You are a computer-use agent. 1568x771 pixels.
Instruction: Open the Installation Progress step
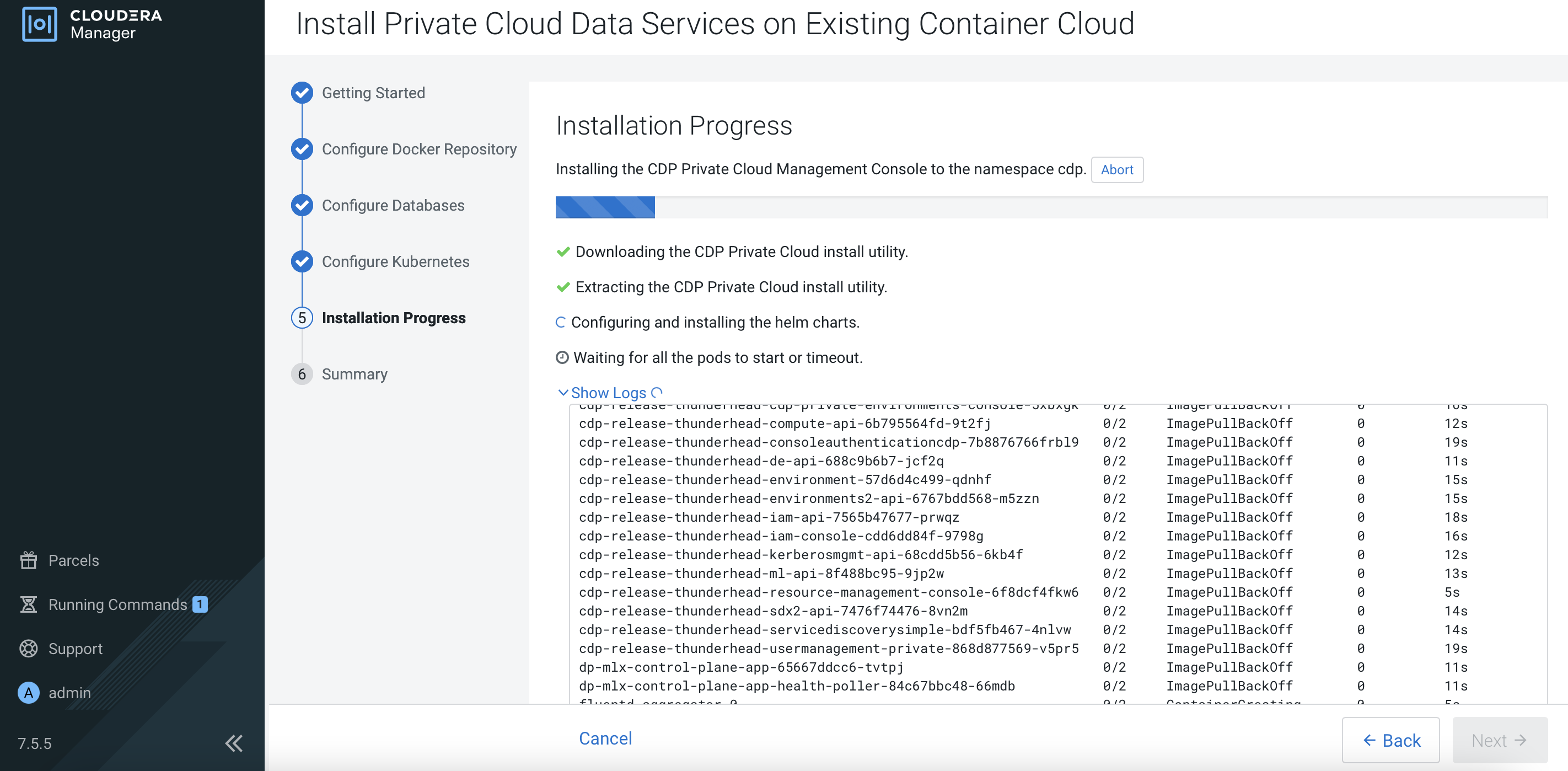point(393,318)
